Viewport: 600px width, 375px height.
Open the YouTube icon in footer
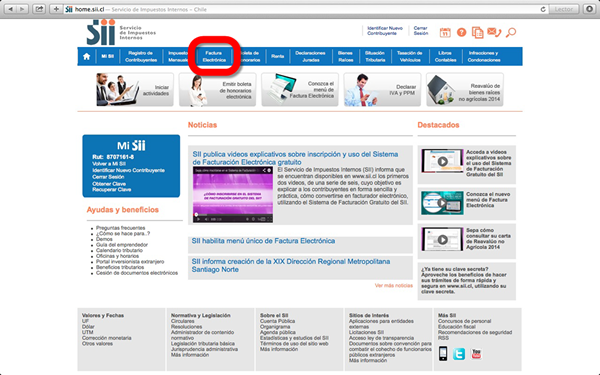pos(476,354)
